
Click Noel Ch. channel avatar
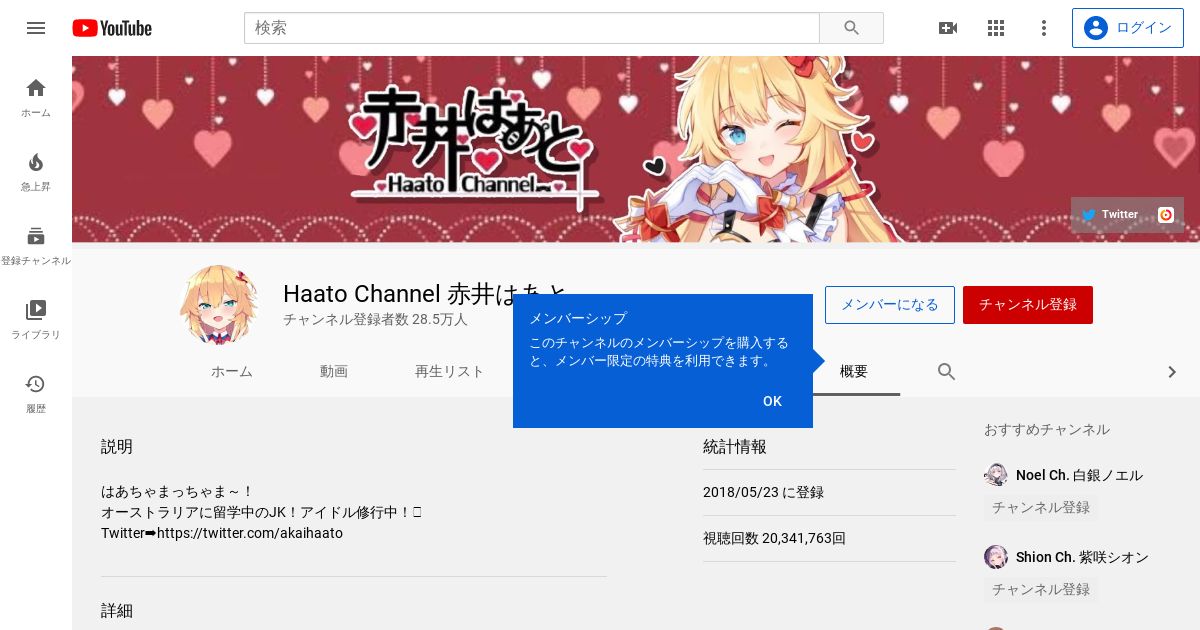[x=995, y=475]
